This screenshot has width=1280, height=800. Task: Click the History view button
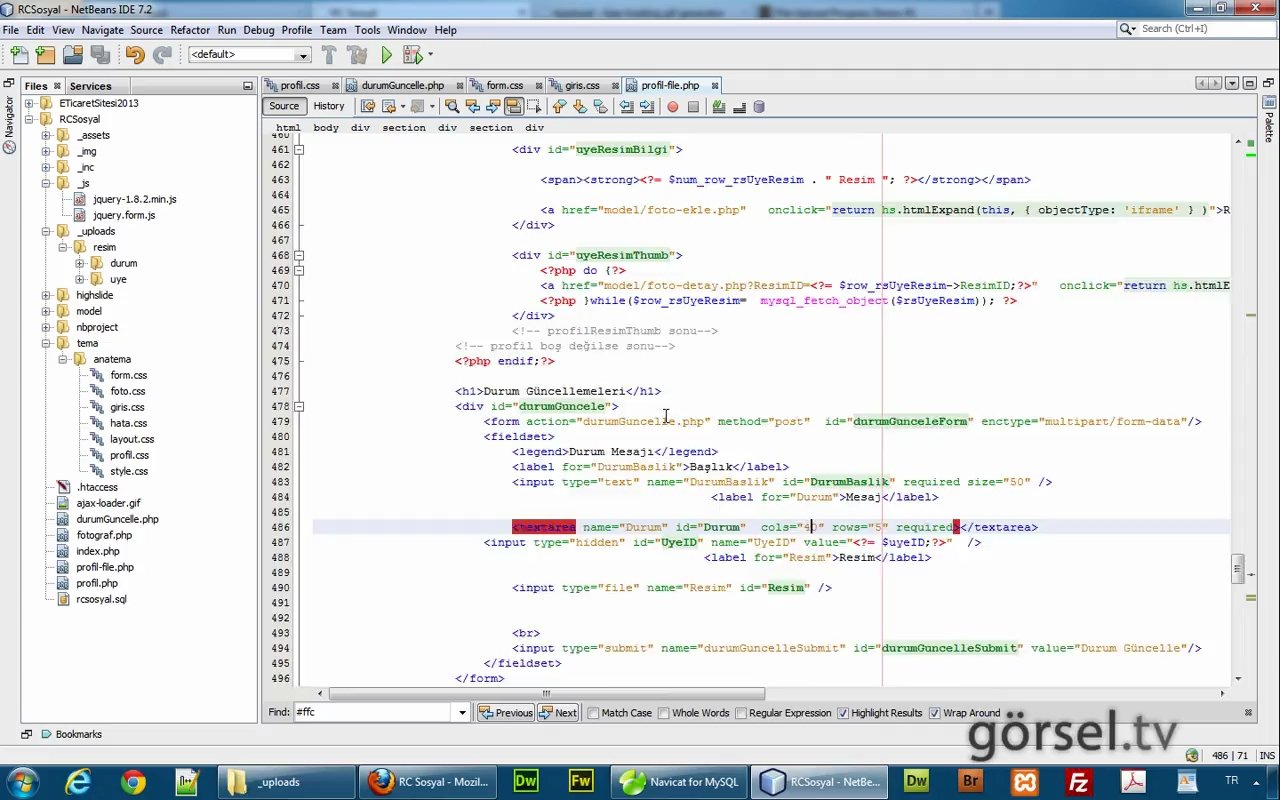[329, 106]
